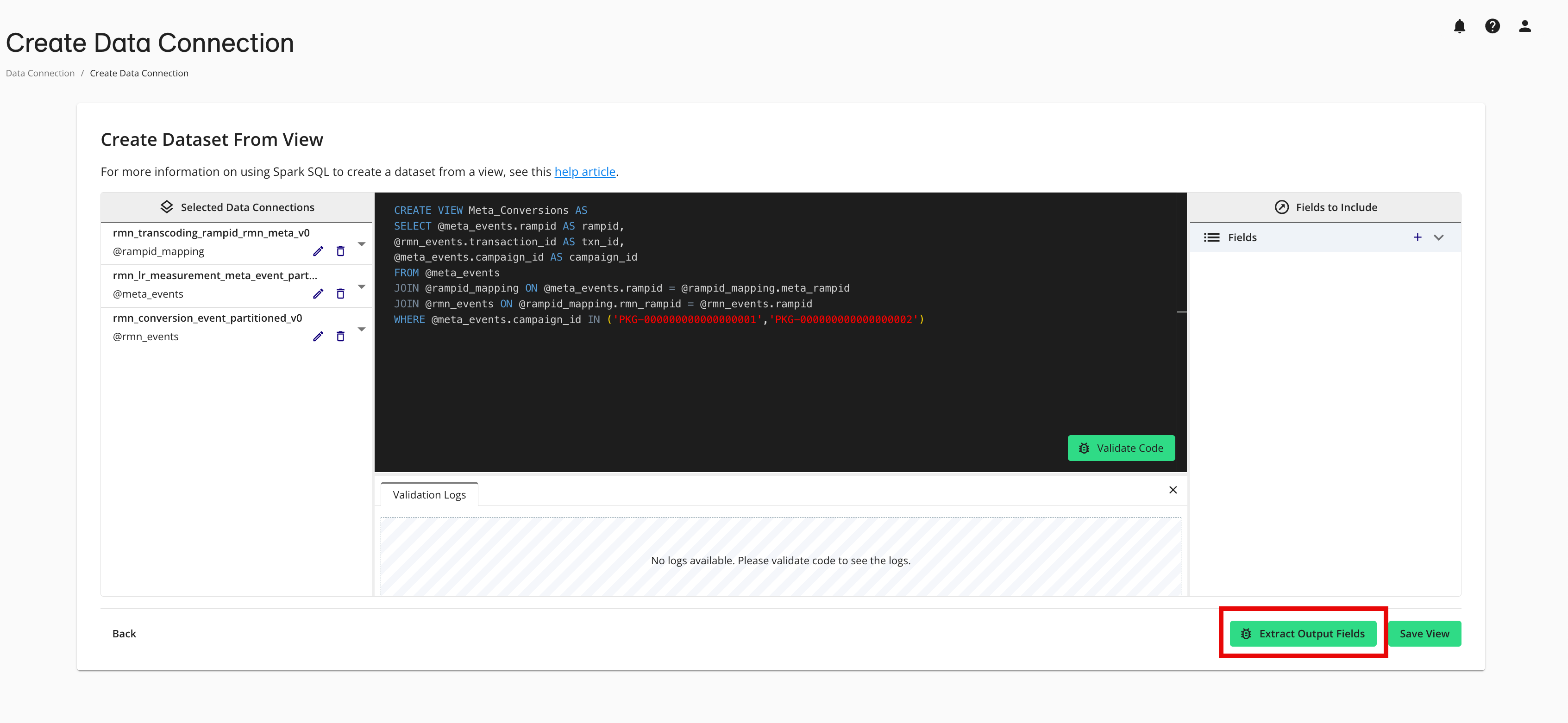1568x723 pixels.
Task: Open the user profile icon
Action: tap(1525, 25)
